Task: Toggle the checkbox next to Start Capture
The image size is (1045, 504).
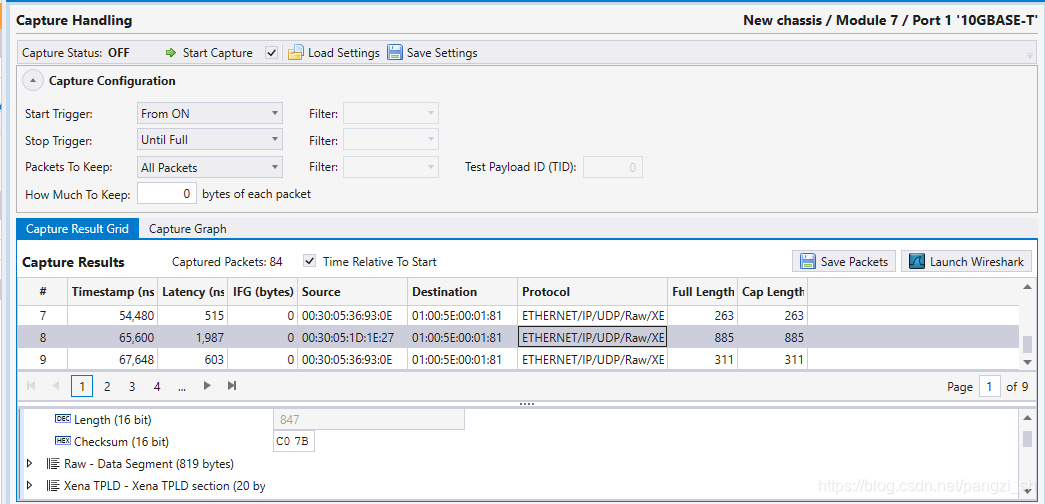Action: pyautogui.click(x=271, y=53)
